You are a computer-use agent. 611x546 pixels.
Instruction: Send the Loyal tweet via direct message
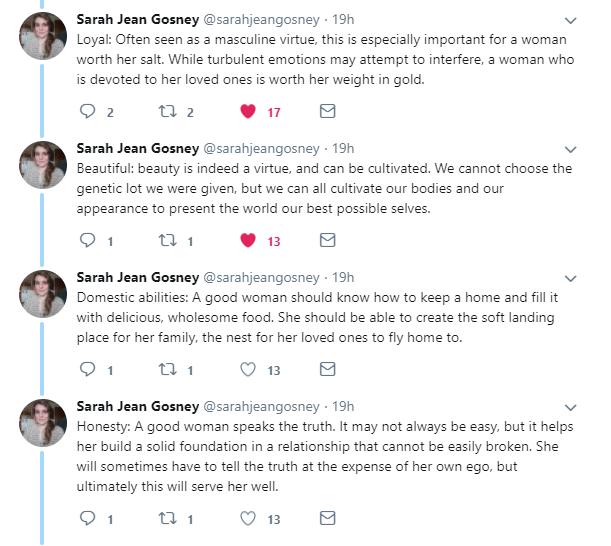[x=327, y=111]
